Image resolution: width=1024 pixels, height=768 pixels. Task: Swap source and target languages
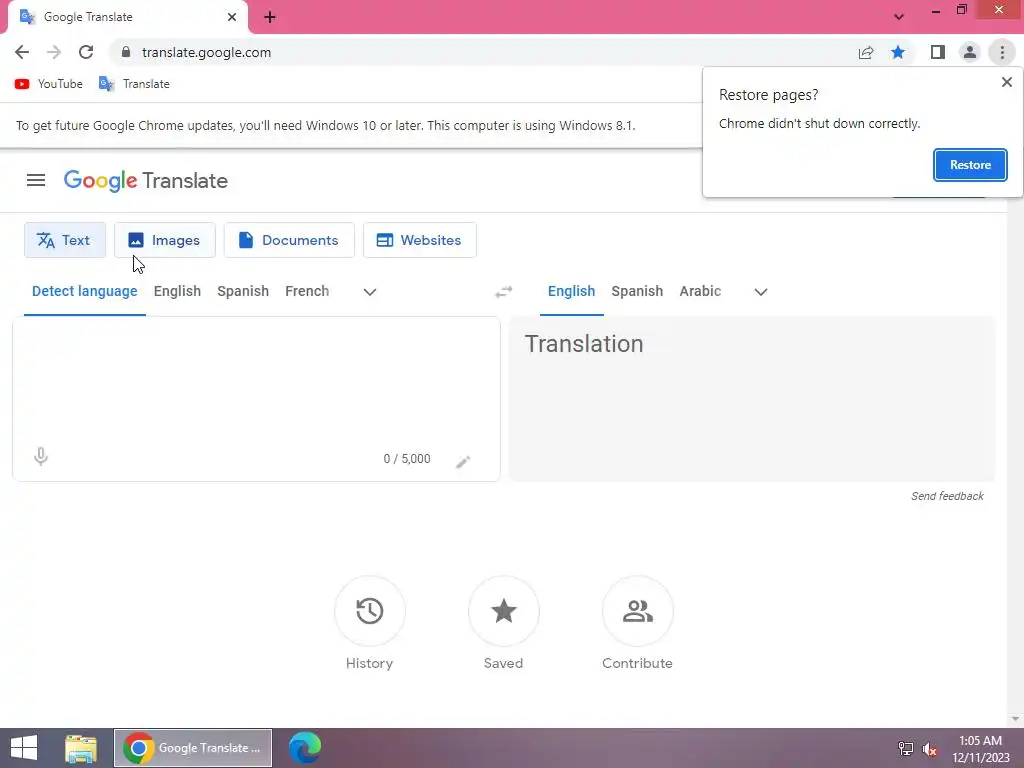pyautogui.click(x=504, y=292)
